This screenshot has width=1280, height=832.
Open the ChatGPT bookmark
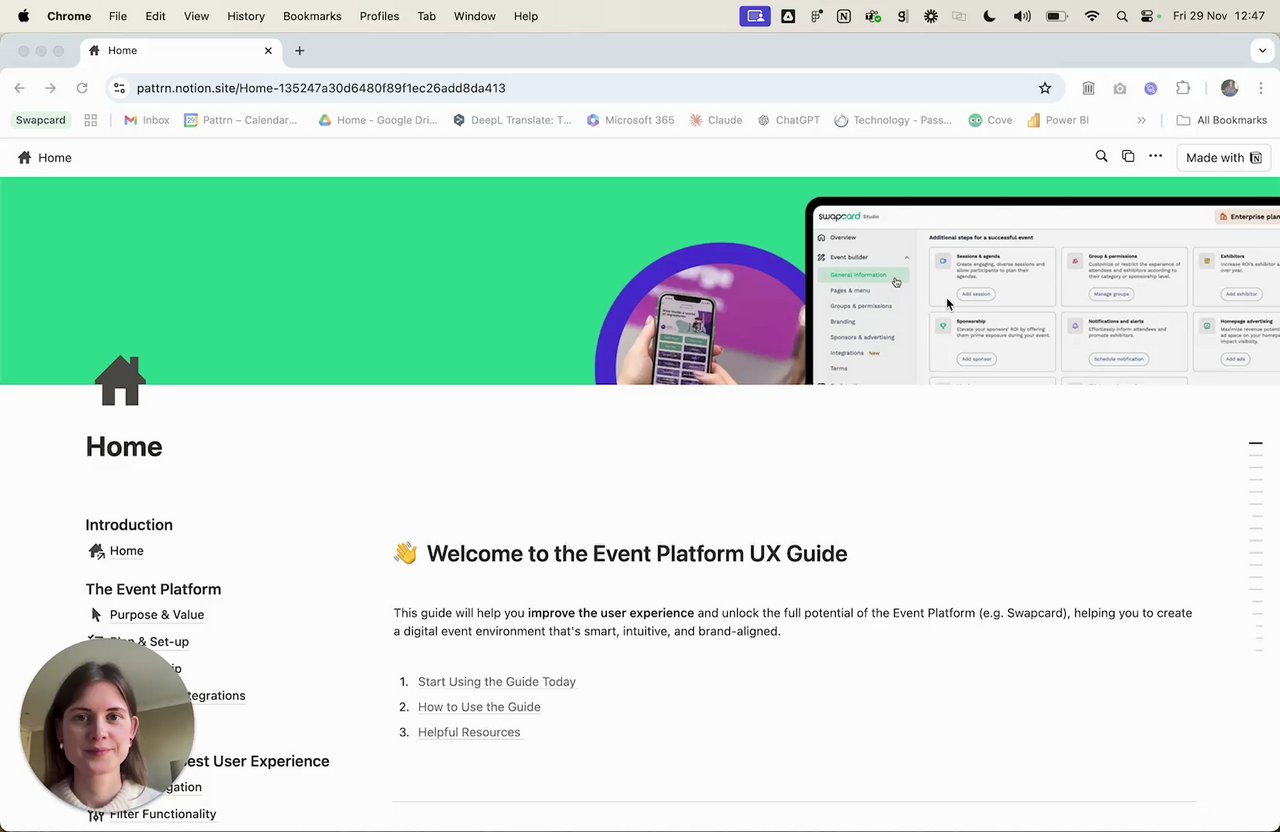pos(788,120)
